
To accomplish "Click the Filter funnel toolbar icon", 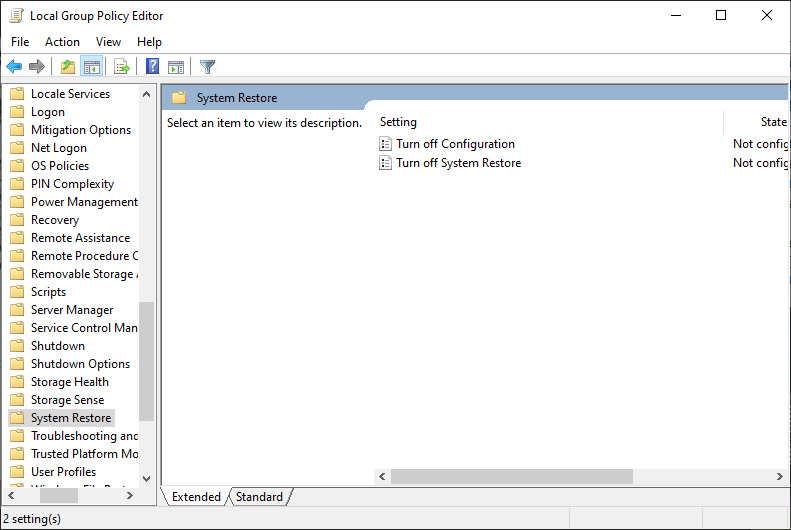I will tap(207, 67).
